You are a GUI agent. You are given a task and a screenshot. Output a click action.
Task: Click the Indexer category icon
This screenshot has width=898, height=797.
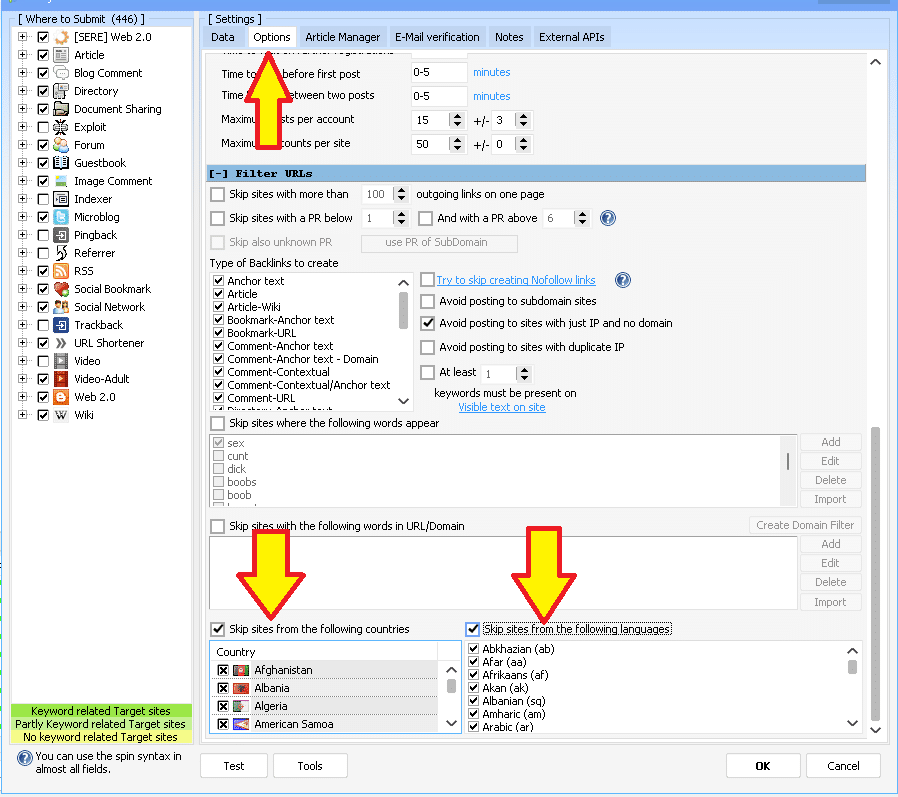[61, 199]
